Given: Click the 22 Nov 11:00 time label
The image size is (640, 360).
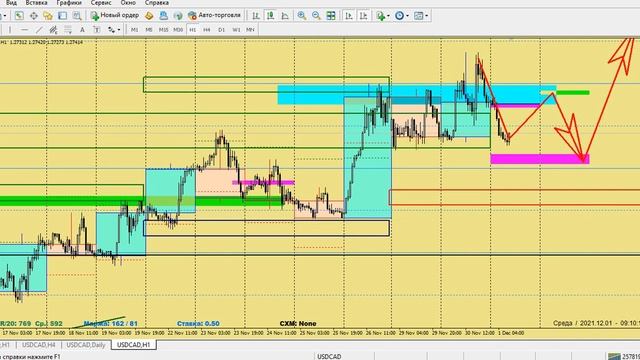Looking at the screenshot, I should coord(182,333).
